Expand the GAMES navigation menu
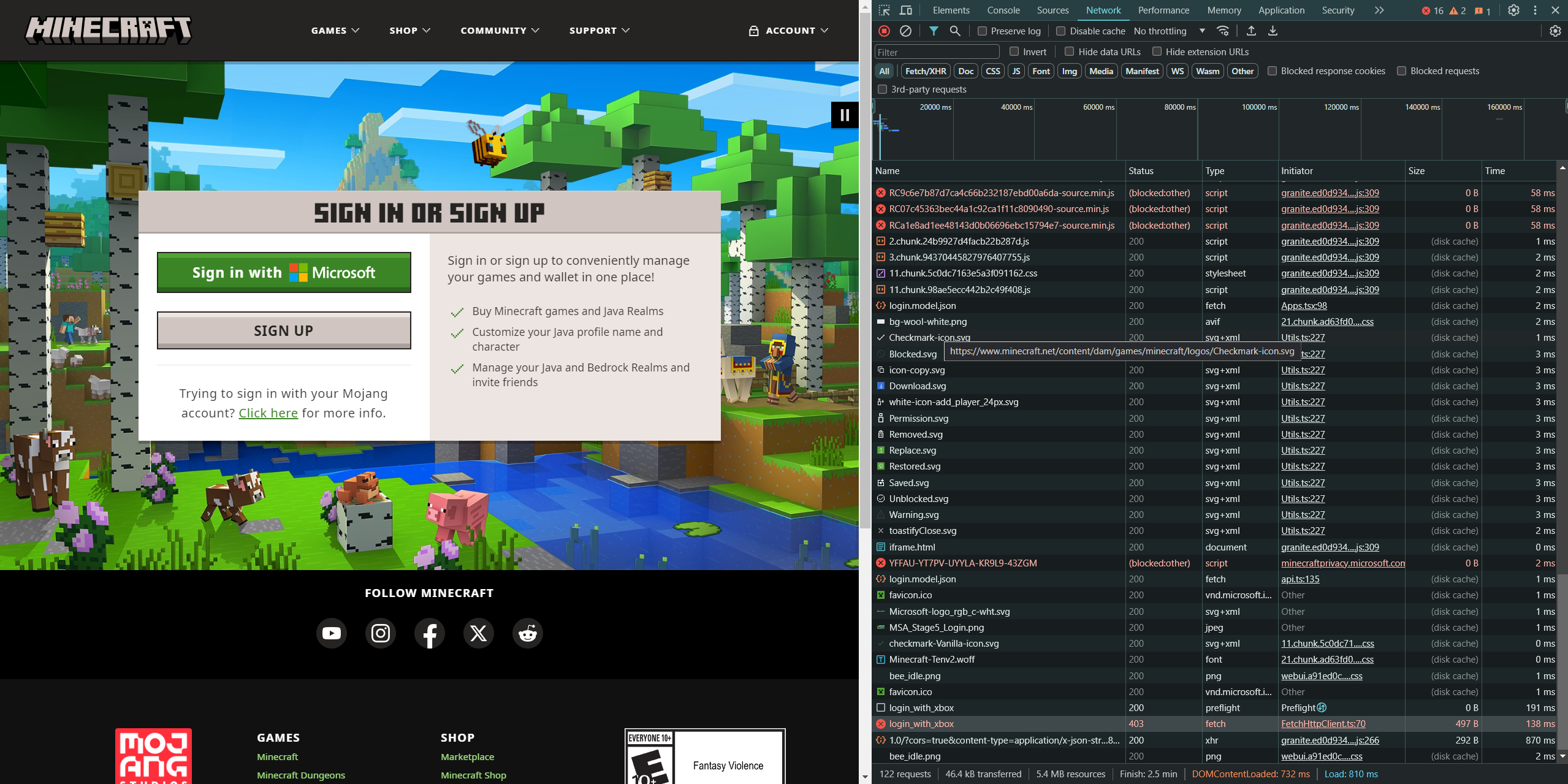Screen dimensions: 1568x784 pyautogui.click(x=335, y=30)
